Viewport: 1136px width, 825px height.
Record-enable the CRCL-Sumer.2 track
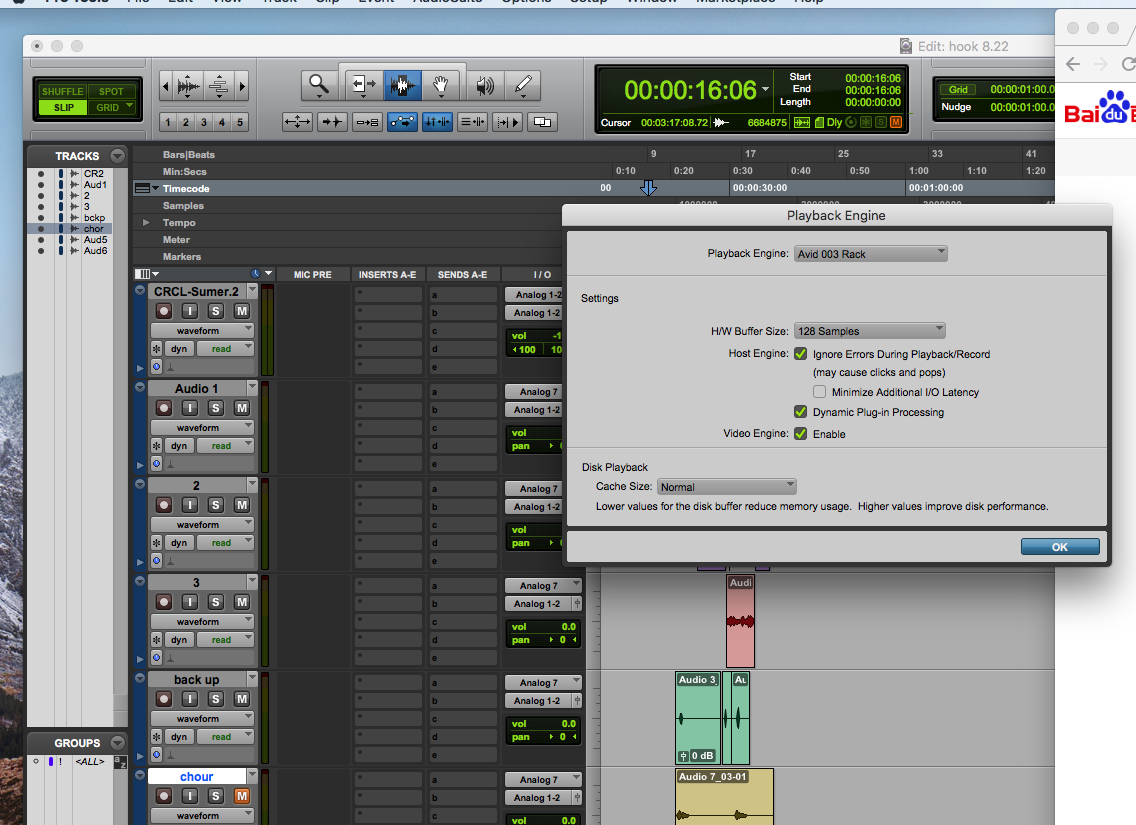pos(164,311)
